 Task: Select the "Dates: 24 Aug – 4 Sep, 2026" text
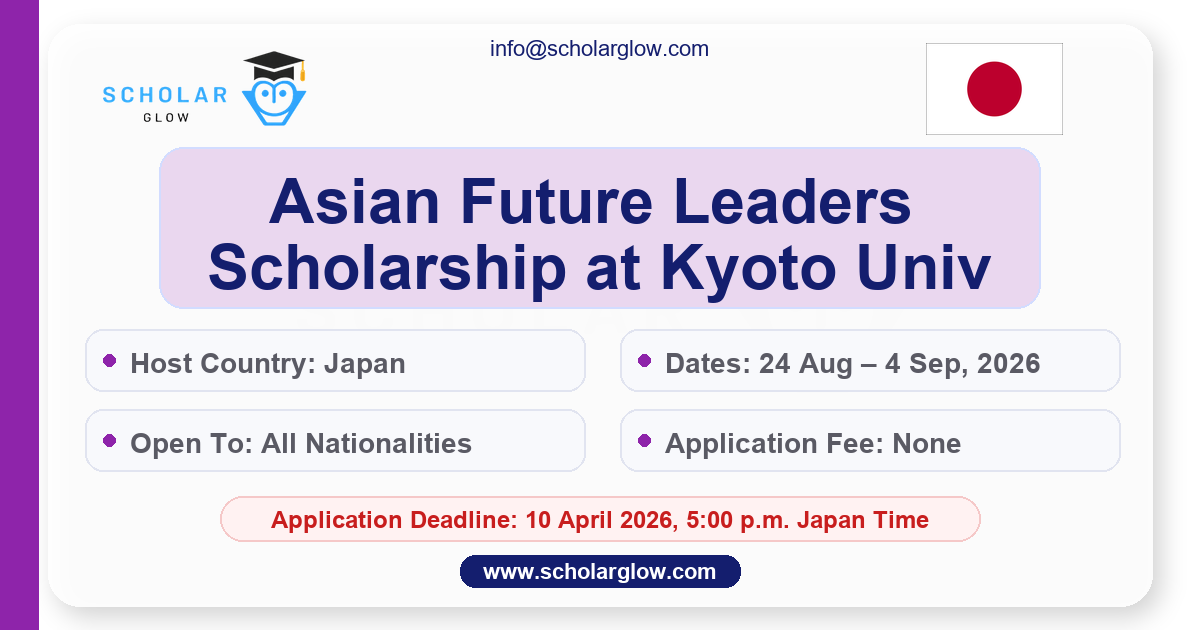point(852,363)
